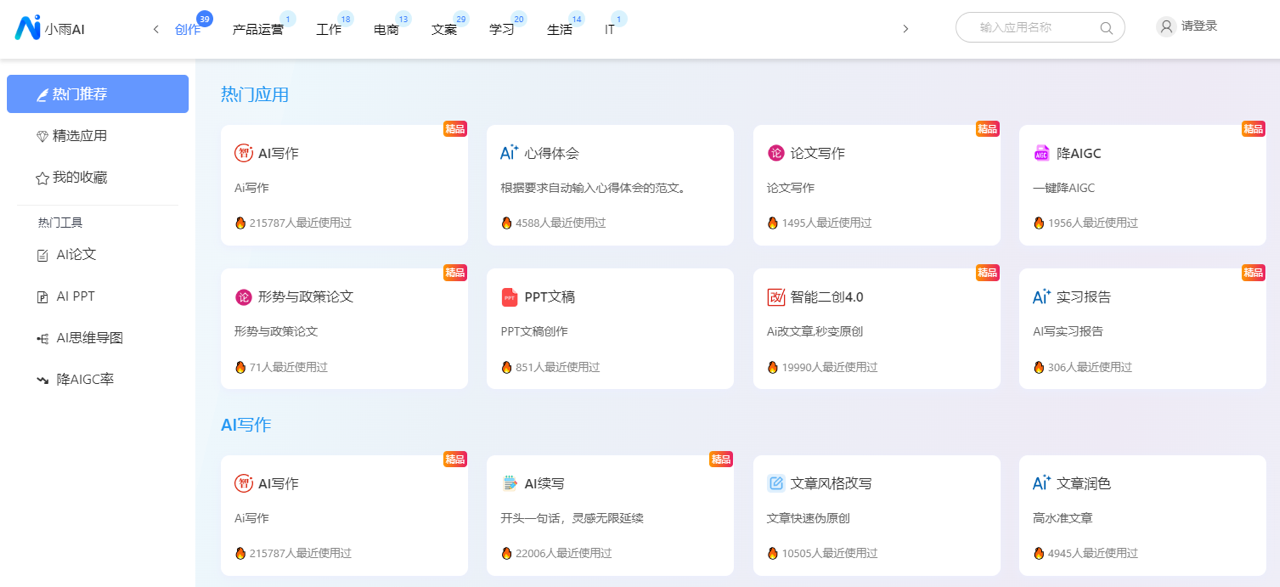Click the text 开头一句话，灵感无限延续
This screenshot has width=1280, height=587.
[572, 518]
